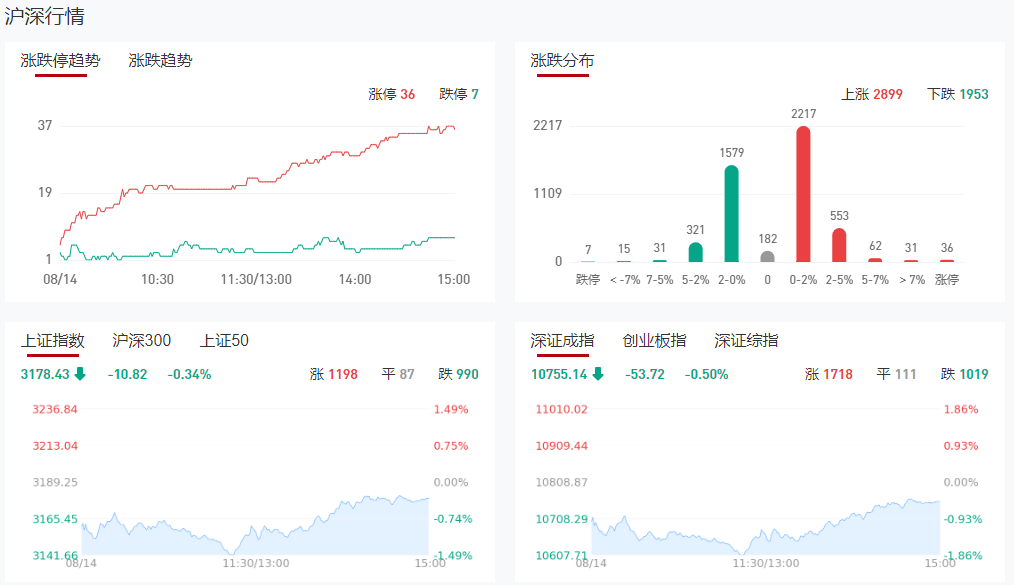Click the 涨跌分布 tab header
Image resolution: width=1014 pixels, height=585 pixels.
click(562, 60)
